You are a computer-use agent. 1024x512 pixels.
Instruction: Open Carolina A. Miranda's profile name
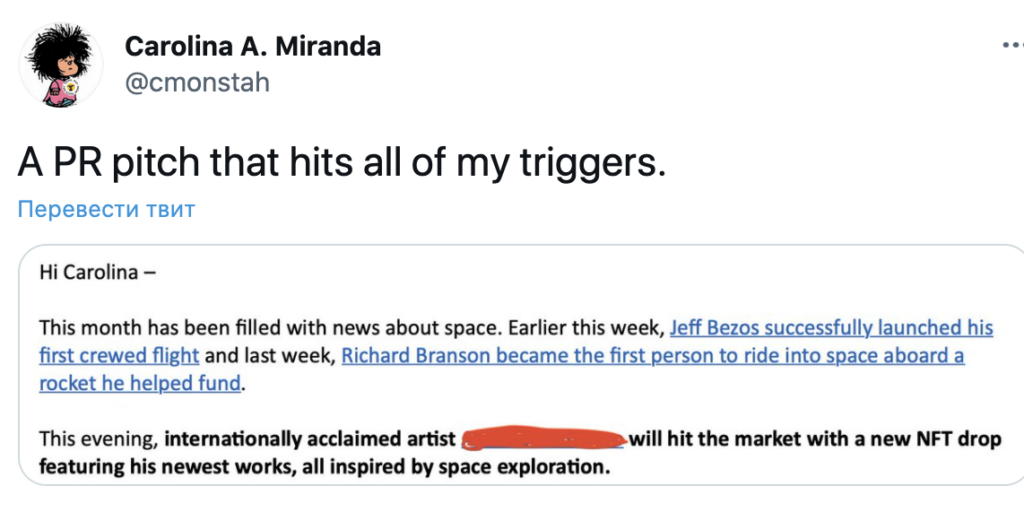point(252,46)
